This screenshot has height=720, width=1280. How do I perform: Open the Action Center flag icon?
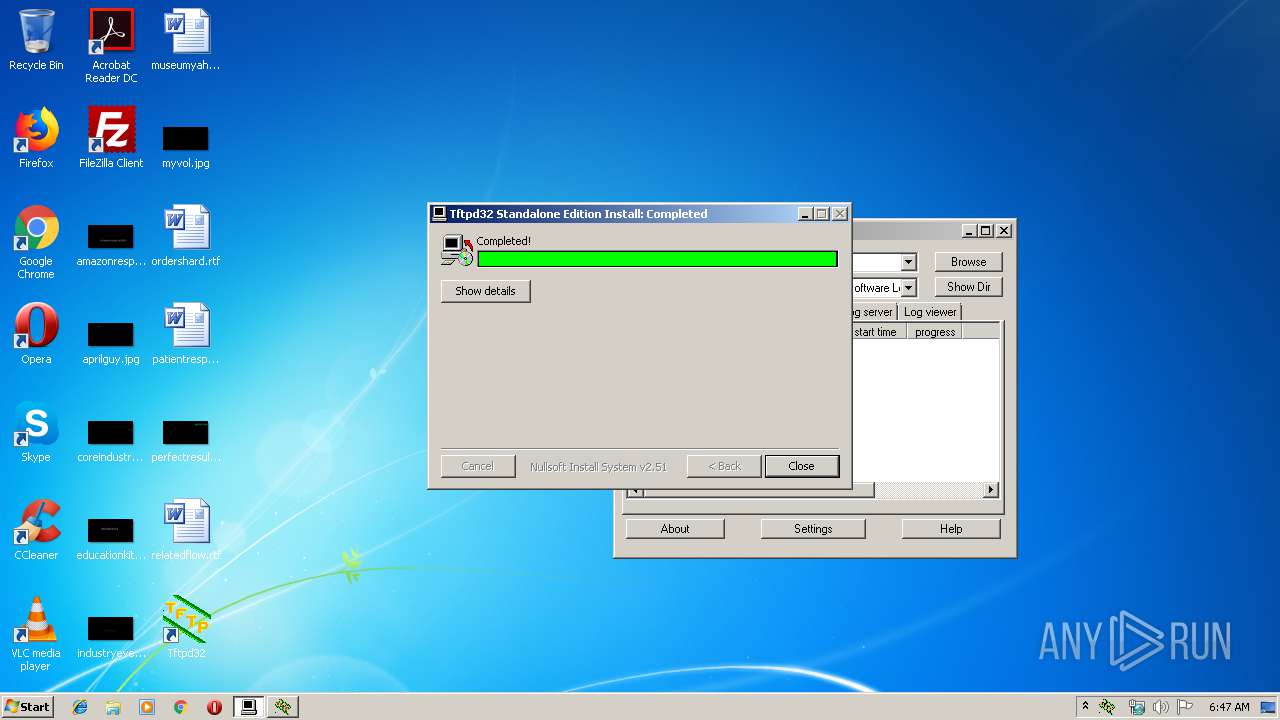click(1185, 707)
